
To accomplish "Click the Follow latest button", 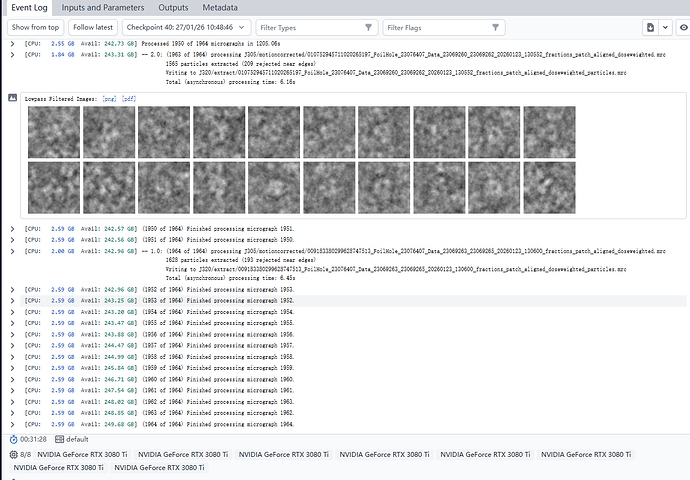I will pyautogui.click(x=93, y=27).
